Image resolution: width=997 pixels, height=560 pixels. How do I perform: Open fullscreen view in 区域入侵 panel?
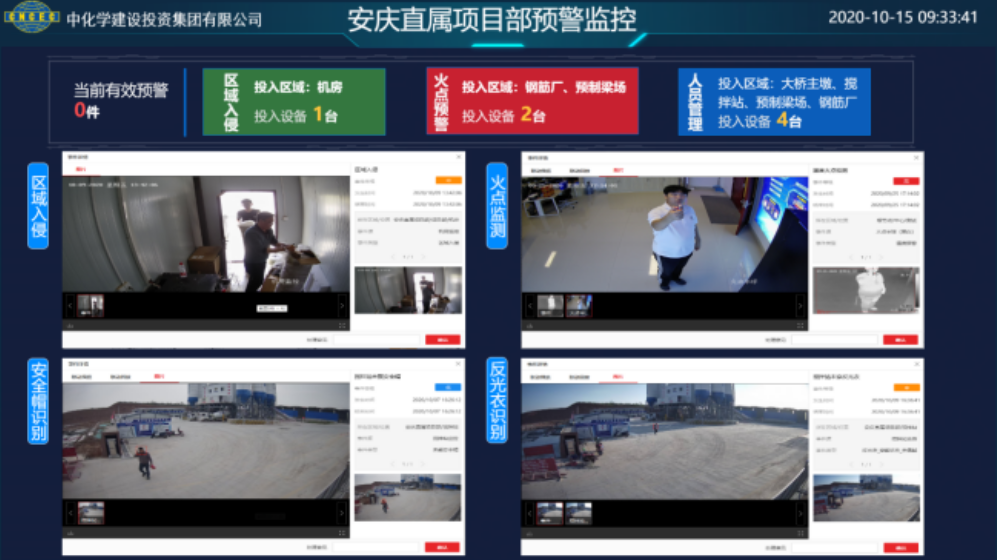342,325
